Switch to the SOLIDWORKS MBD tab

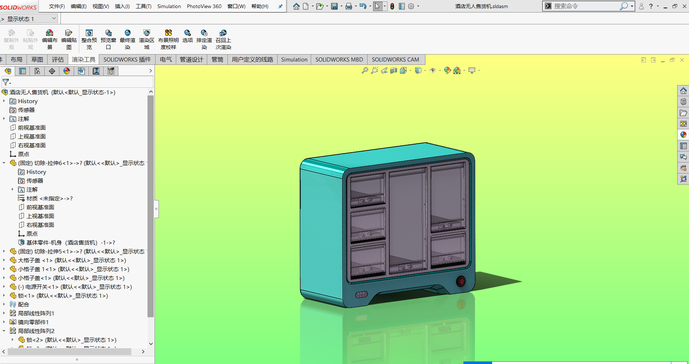339,59
